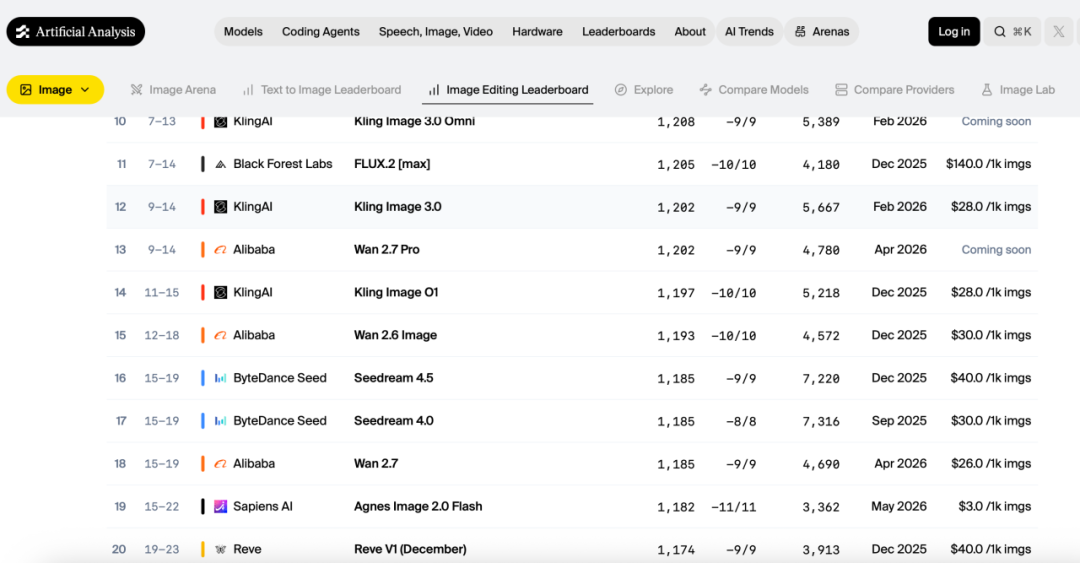Open the Hardware menu
This screenshot has height=563, width=1080.
click(x=537, y=32)
